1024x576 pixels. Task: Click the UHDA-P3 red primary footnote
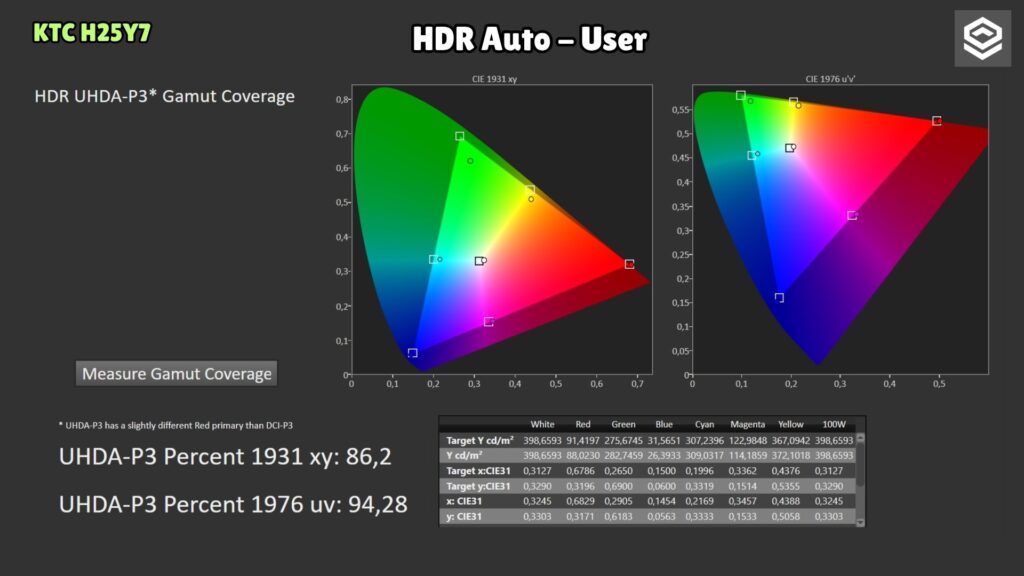point(176,425)
